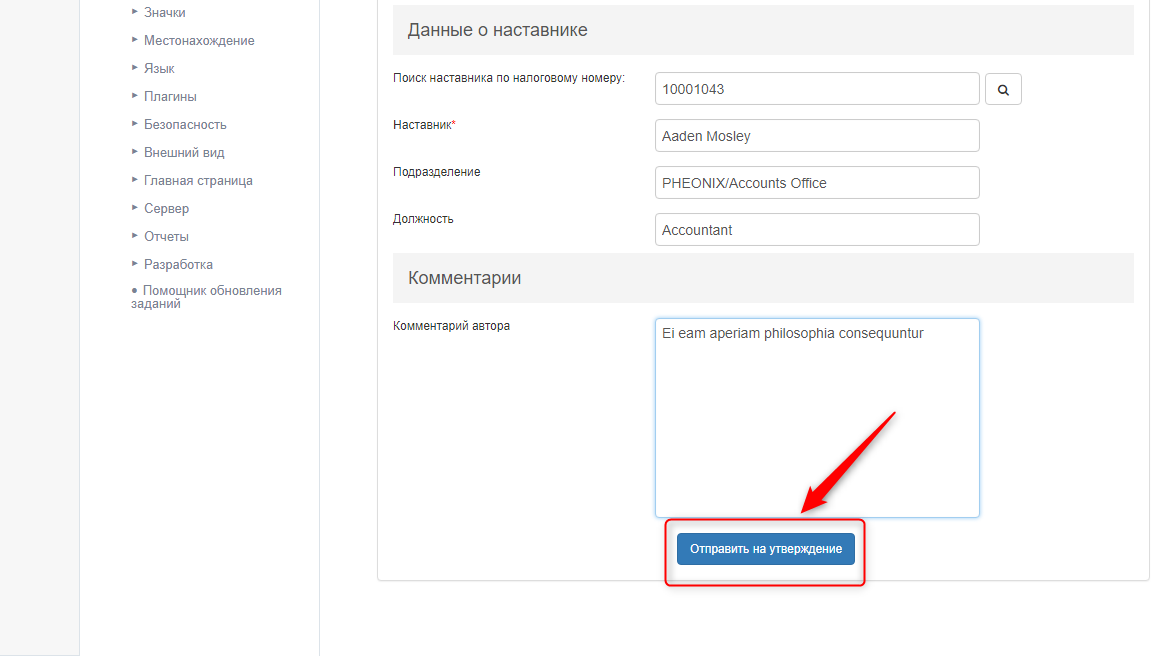Expand the Внешний вид tree arrow
Viewport: 1175px width, 656px height.
[x=134, y=151]
